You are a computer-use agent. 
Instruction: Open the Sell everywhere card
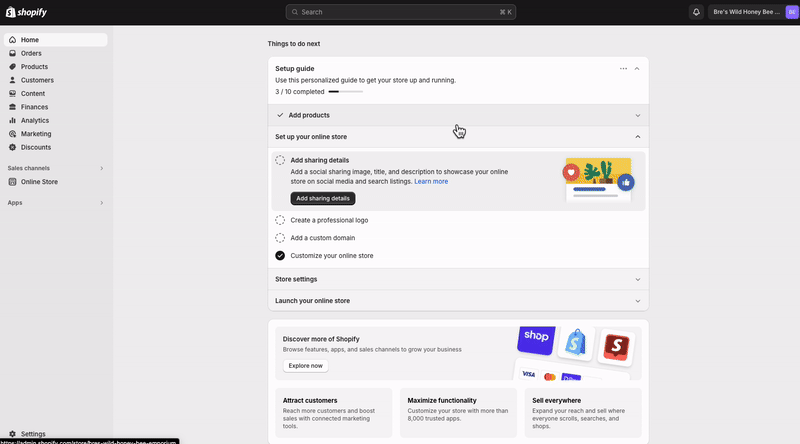tap(583, 413)
